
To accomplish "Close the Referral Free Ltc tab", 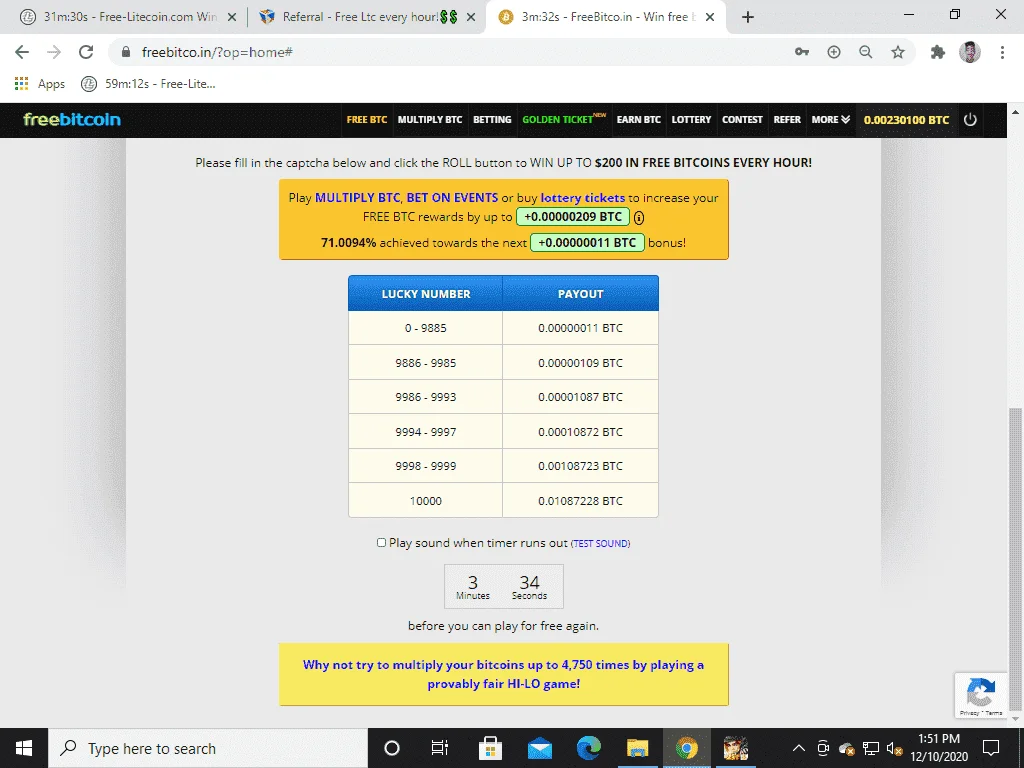I will tap(471, 17).
